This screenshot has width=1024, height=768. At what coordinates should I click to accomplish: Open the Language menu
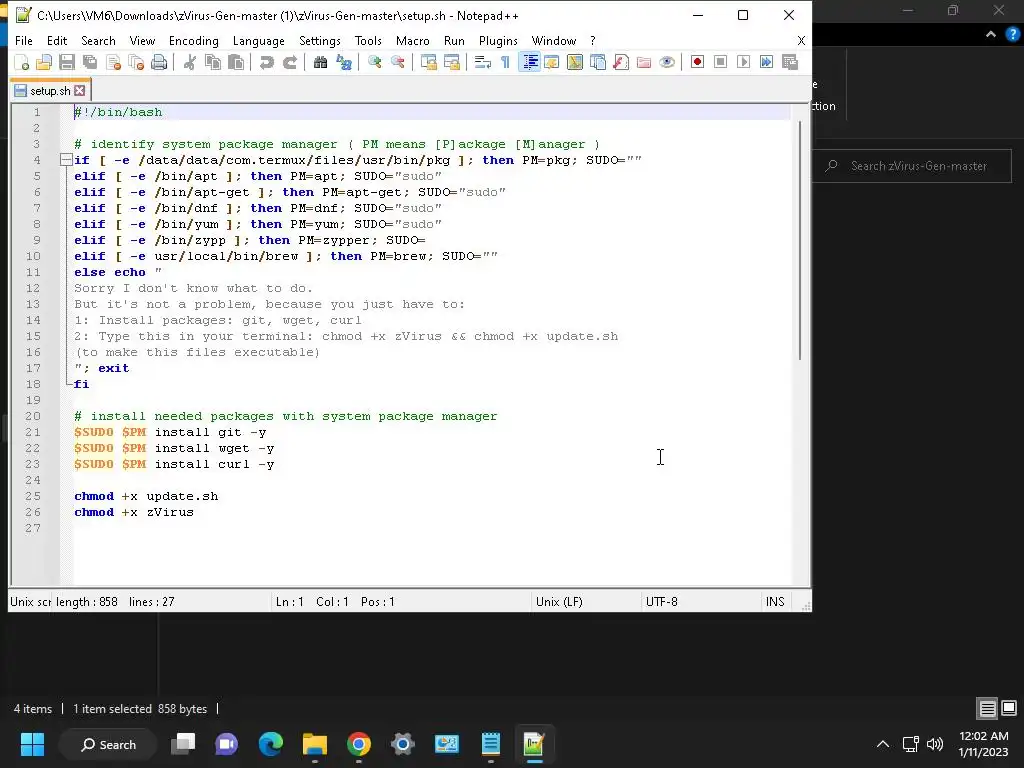click(x=259, y=40)
